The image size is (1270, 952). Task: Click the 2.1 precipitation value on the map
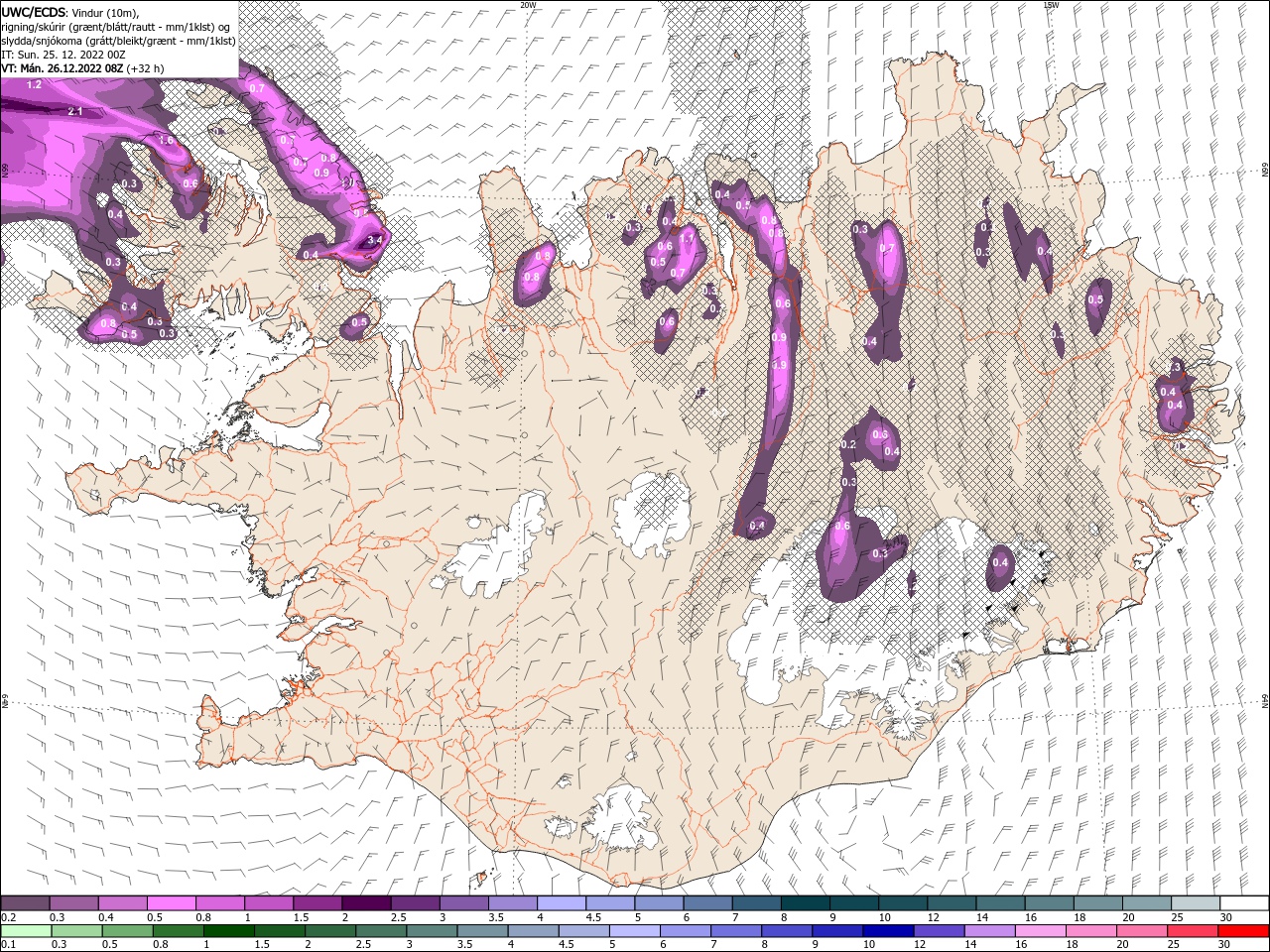click(75, 111)
